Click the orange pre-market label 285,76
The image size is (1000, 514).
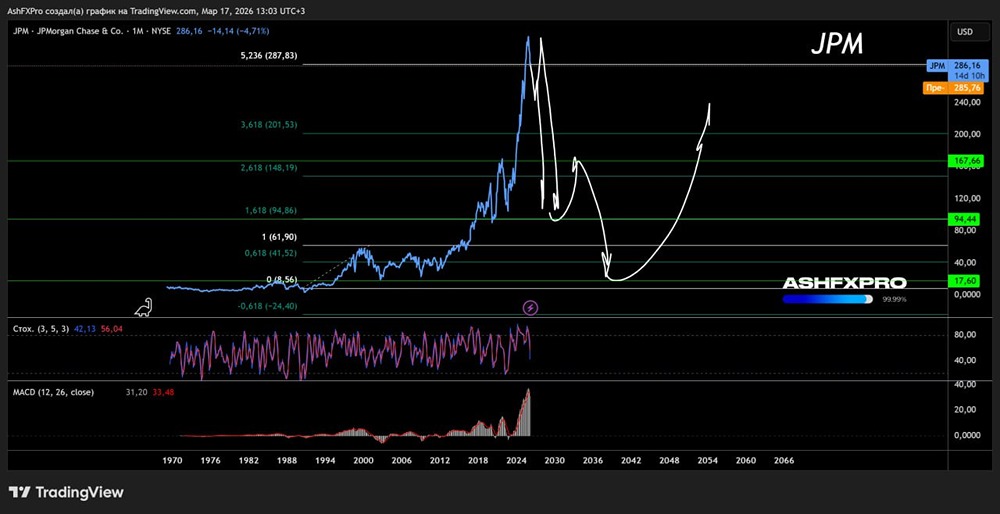point(952,88)
